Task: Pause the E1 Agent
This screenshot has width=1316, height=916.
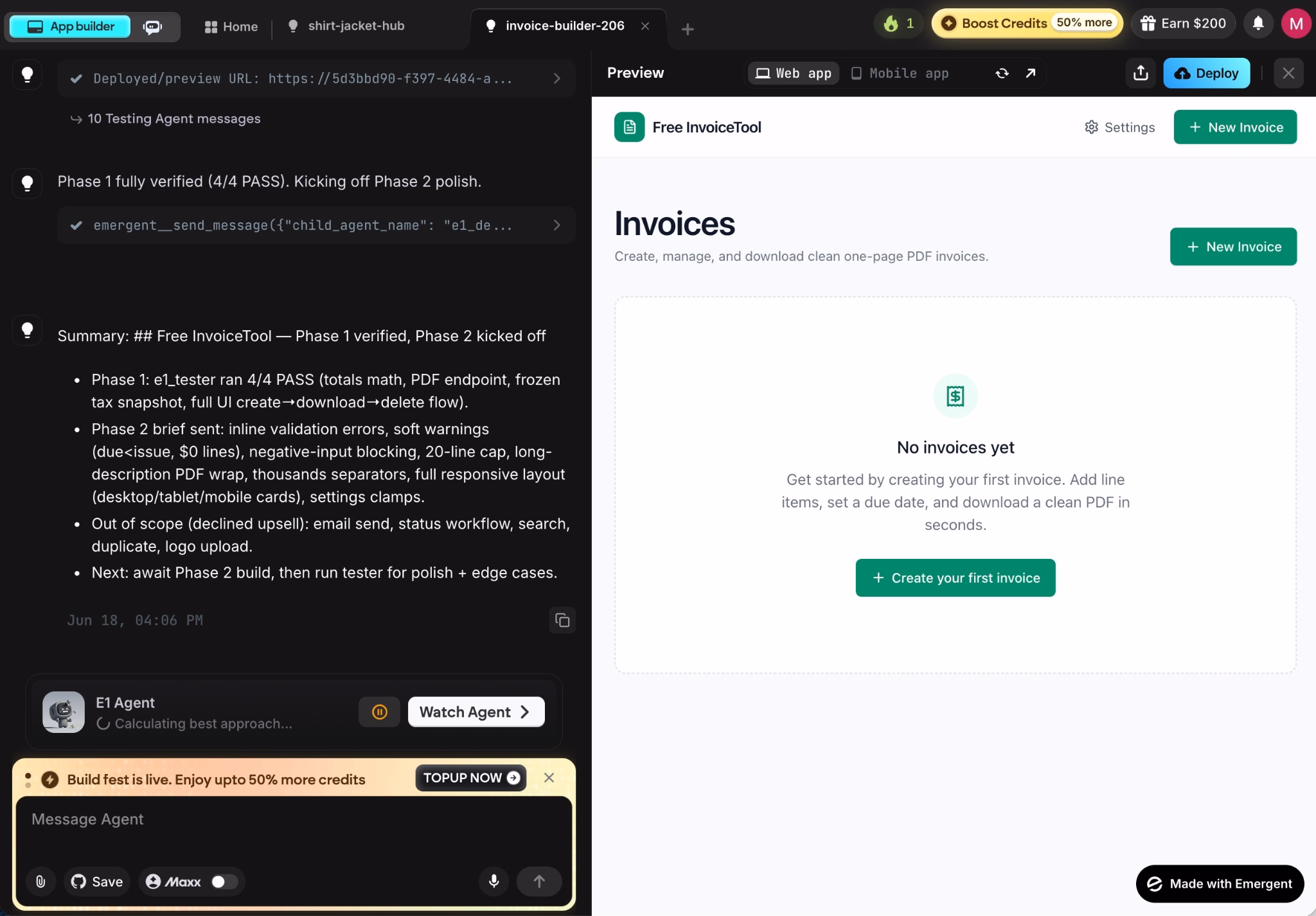Action: 379,712
